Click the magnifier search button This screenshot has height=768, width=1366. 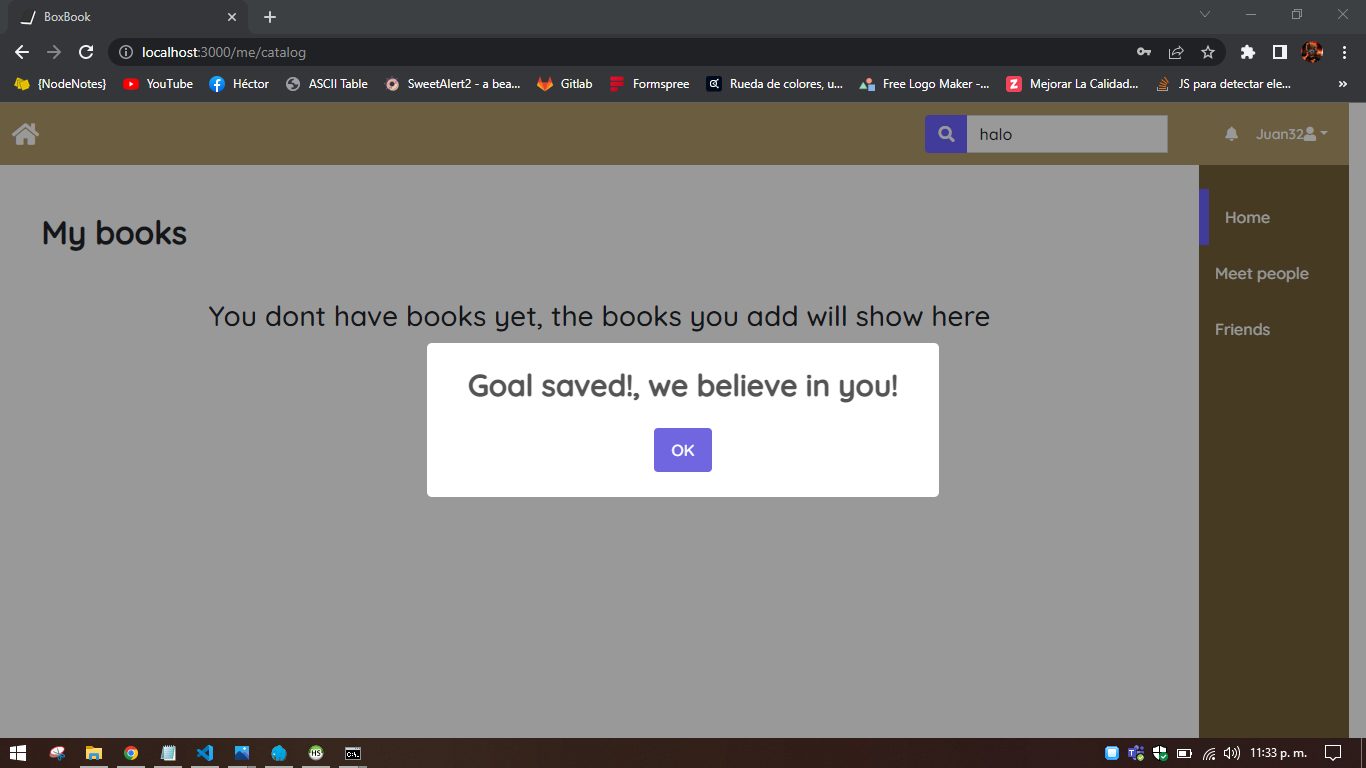(x=946, y=134)
